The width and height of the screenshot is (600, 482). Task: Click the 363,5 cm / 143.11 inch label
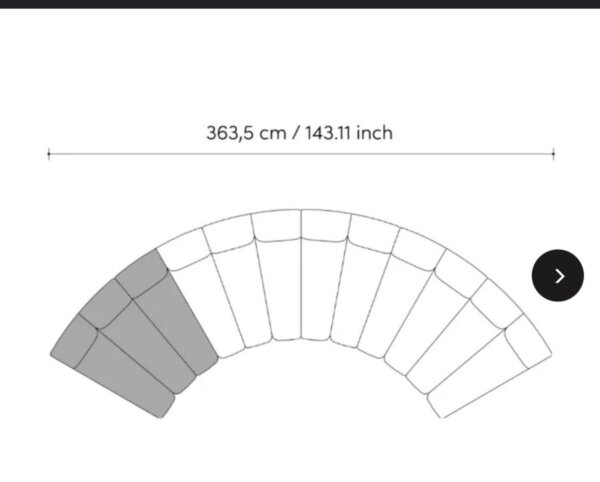(x=300, y=133)
